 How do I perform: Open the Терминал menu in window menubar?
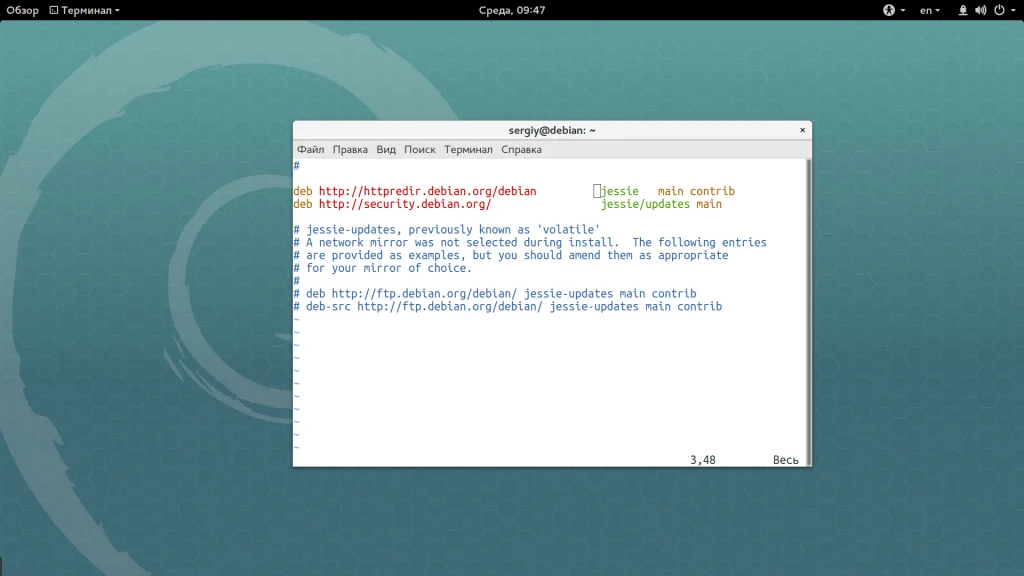(468, 150)
